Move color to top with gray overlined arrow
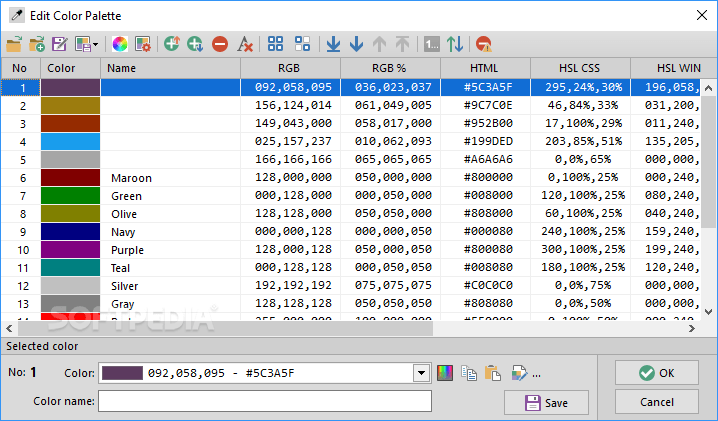This screenshot has height=421, width=718. coord(403,44)
